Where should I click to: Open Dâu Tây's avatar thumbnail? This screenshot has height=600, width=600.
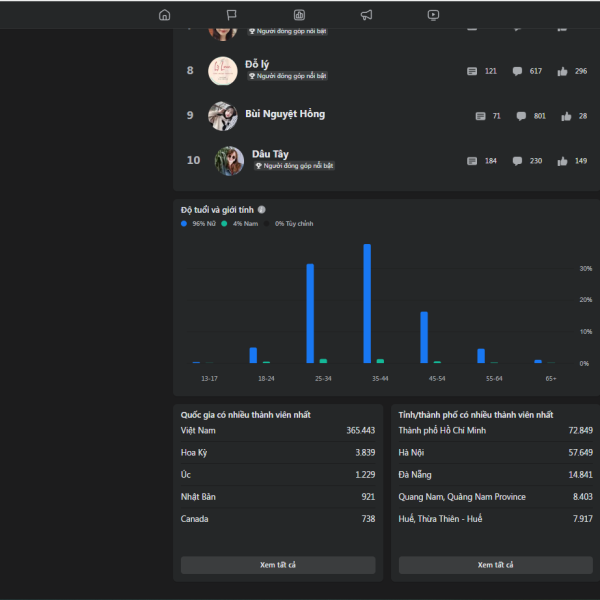click(x=229, y=161)
